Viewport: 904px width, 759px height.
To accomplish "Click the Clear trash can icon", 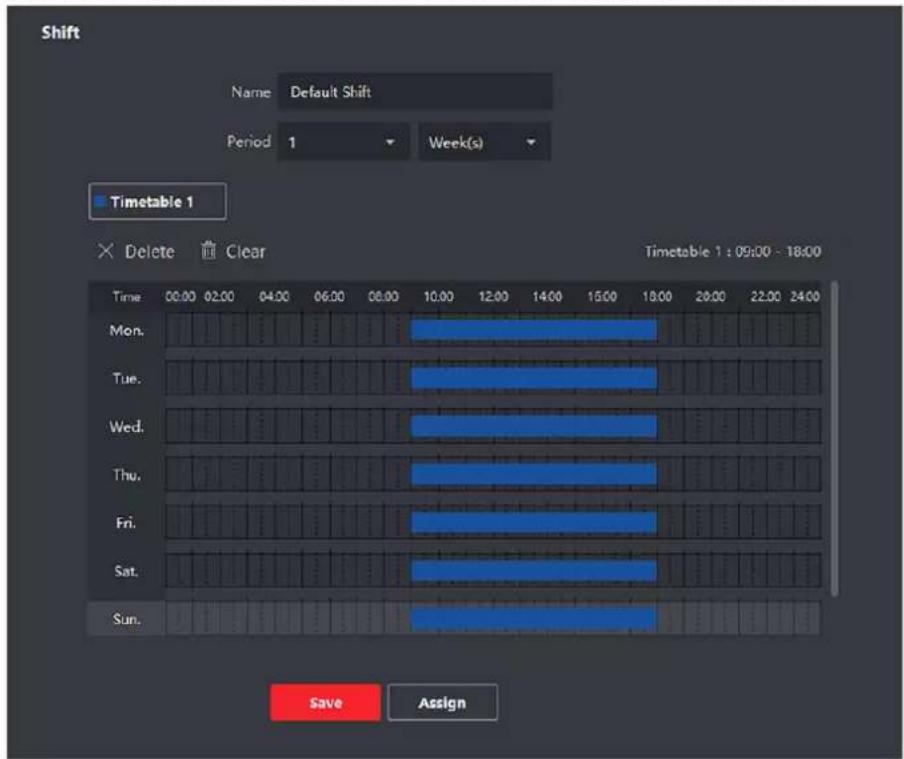I will click(208, 251).
